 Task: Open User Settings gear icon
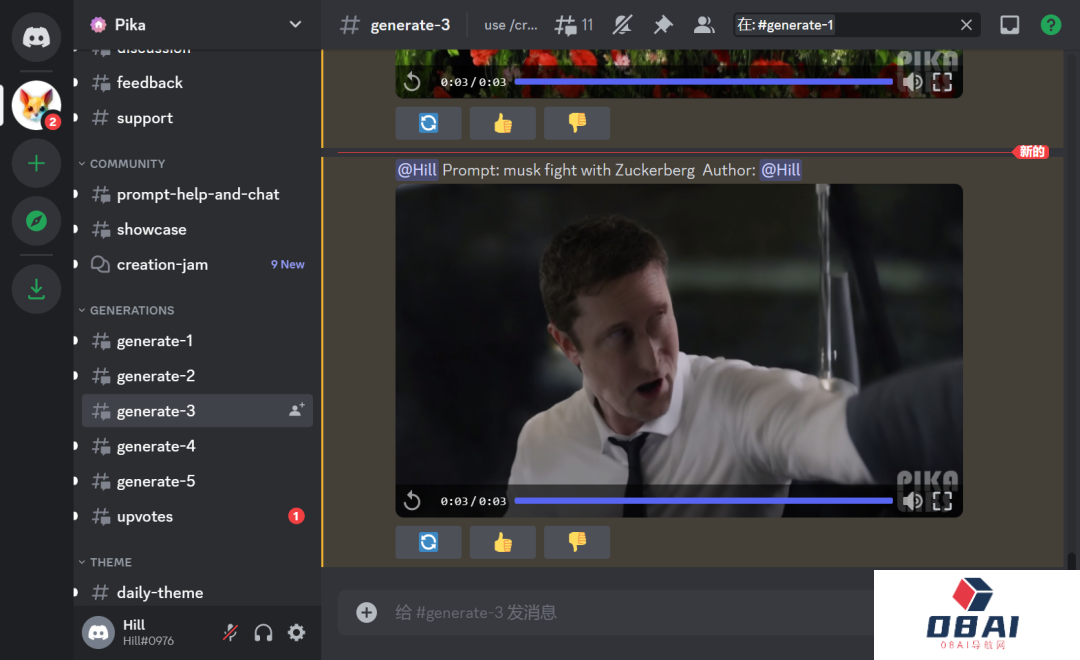point(297,632)
